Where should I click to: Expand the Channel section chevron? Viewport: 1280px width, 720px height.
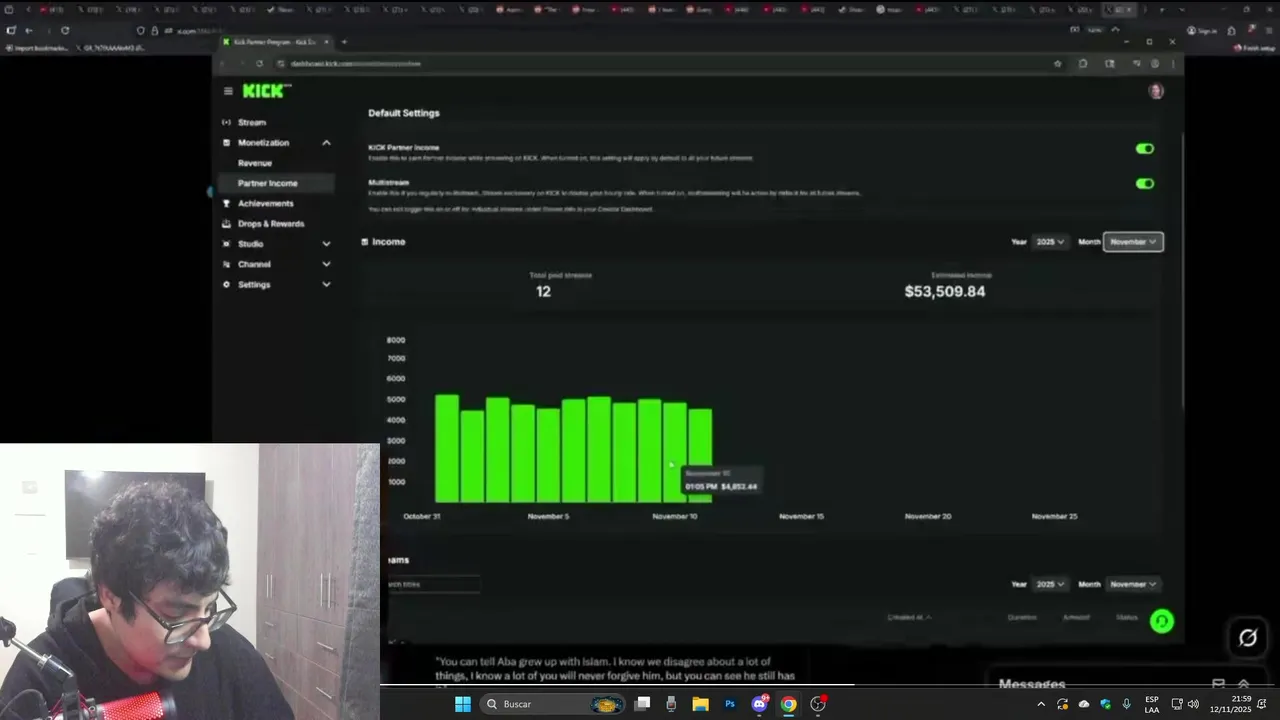click(326, 264)
